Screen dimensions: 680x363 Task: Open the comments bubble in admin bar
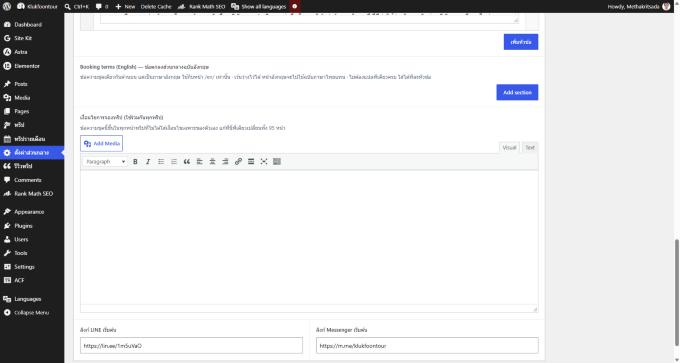pyautogui.click(x=101, y=7)
